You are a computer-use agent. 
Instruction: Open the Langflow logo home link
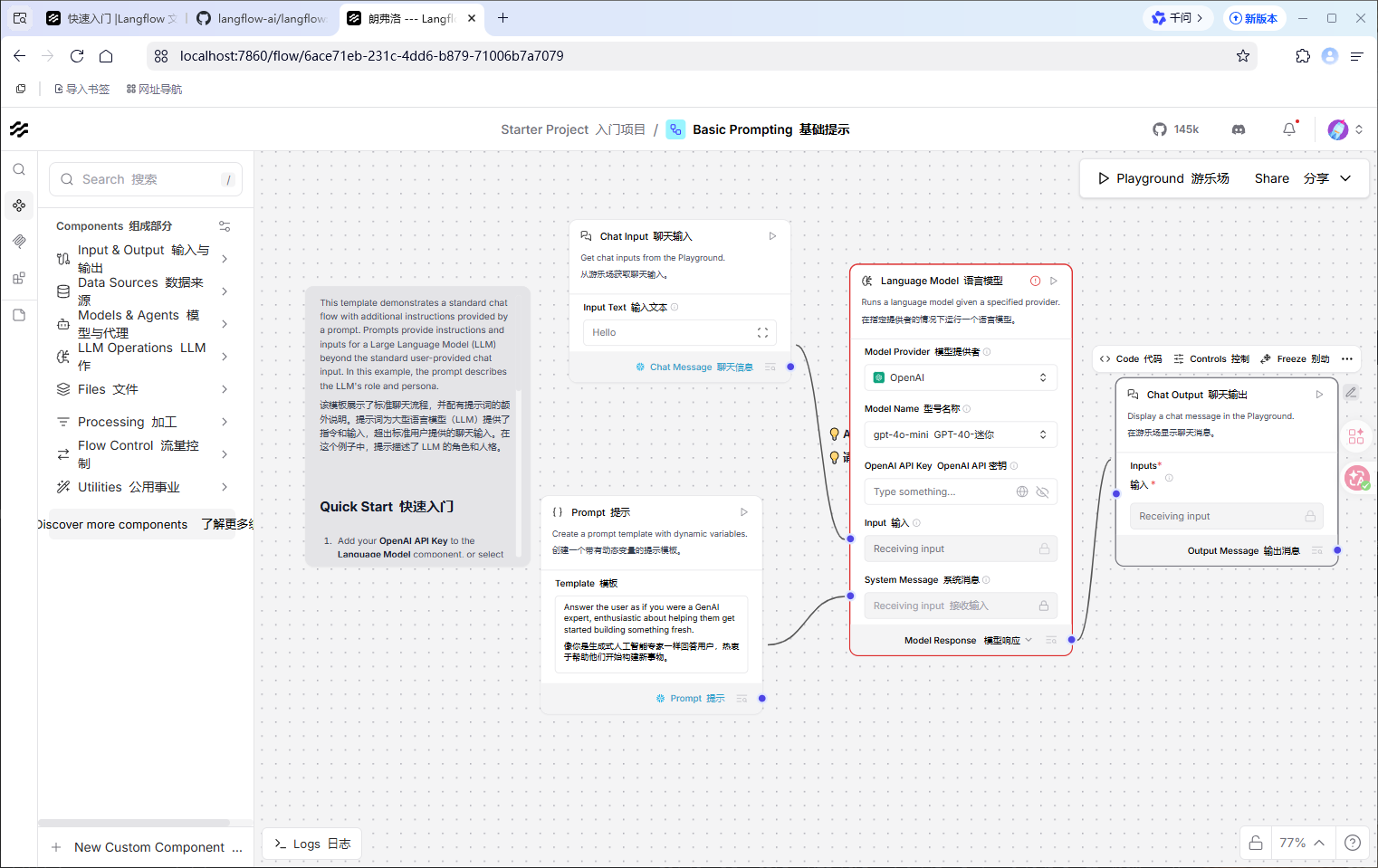19,129
